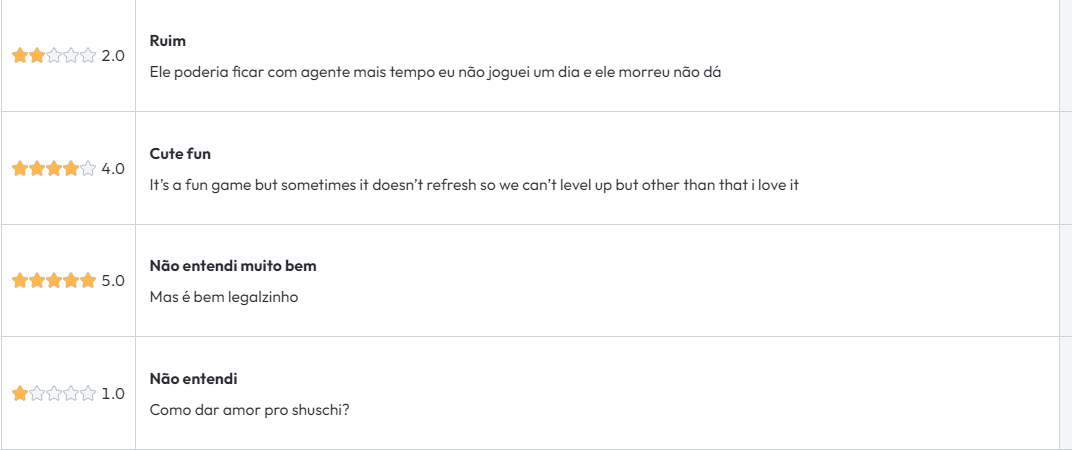Image resolution: width=1072 pixels, height=450 pixels.
Task: Click the review text "It's a fun game"
Action: [x=473, y=185]
